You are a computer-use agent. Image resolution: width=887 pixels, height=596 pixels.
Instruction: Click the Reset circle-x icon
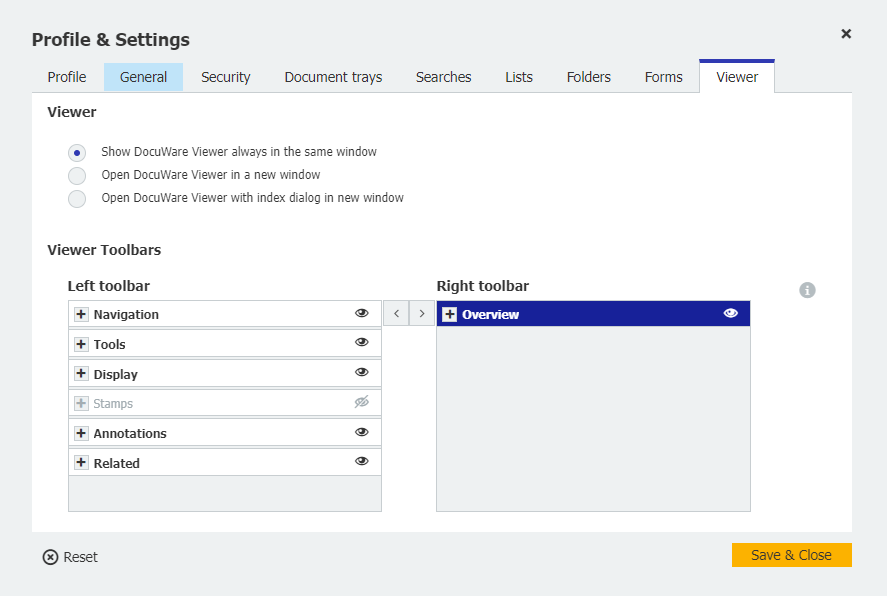(51, 557)
